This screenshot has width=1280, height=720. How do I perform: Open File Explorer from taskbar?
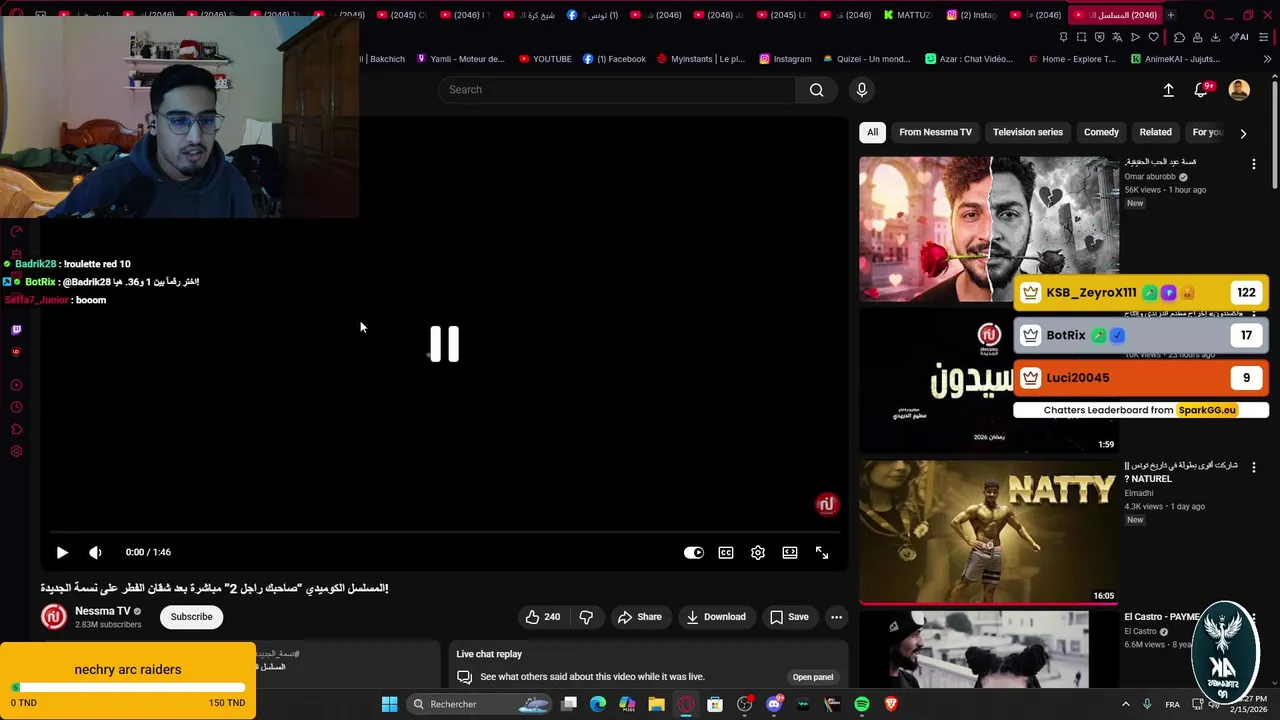656,704
